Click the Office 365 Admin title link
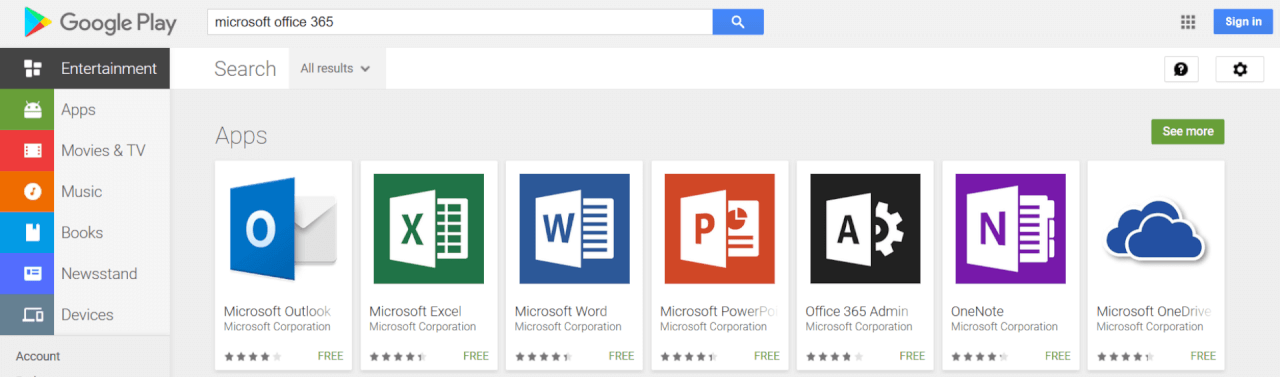Screen dimensions: 1280x377 (x=857, y=311)
